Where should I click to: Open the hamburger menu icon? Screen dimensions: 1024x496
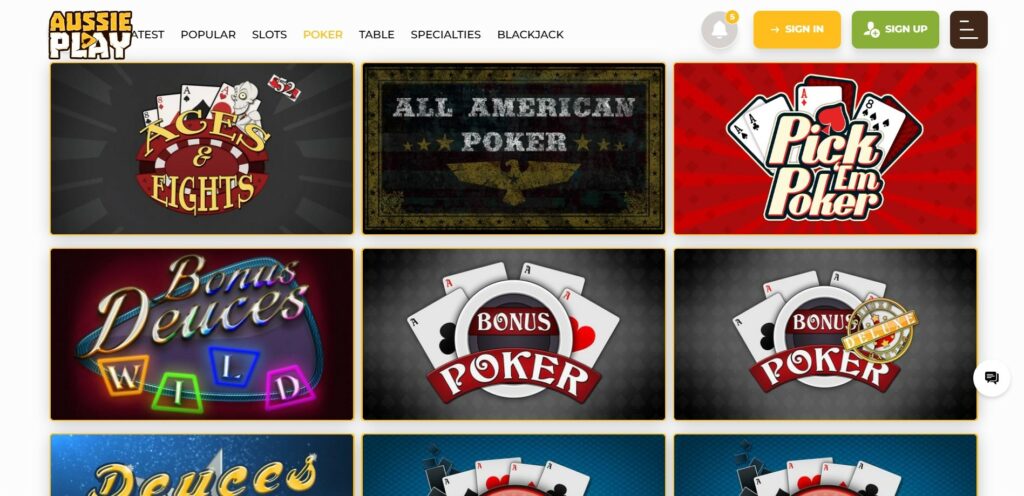pyautogui.click(x=968, y=29)
